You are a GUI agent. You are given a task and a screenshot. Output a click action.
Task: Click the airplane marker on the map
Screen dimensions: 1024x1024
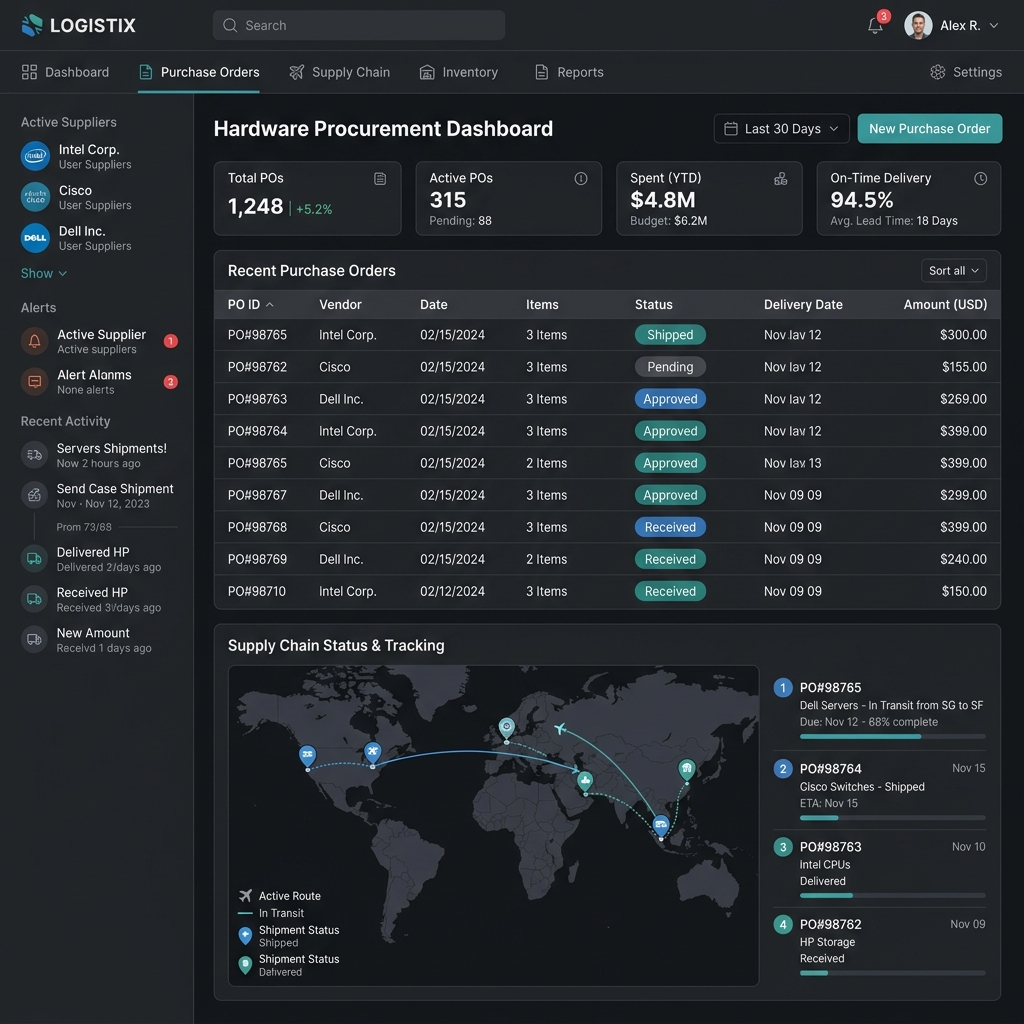pos(560,728)
